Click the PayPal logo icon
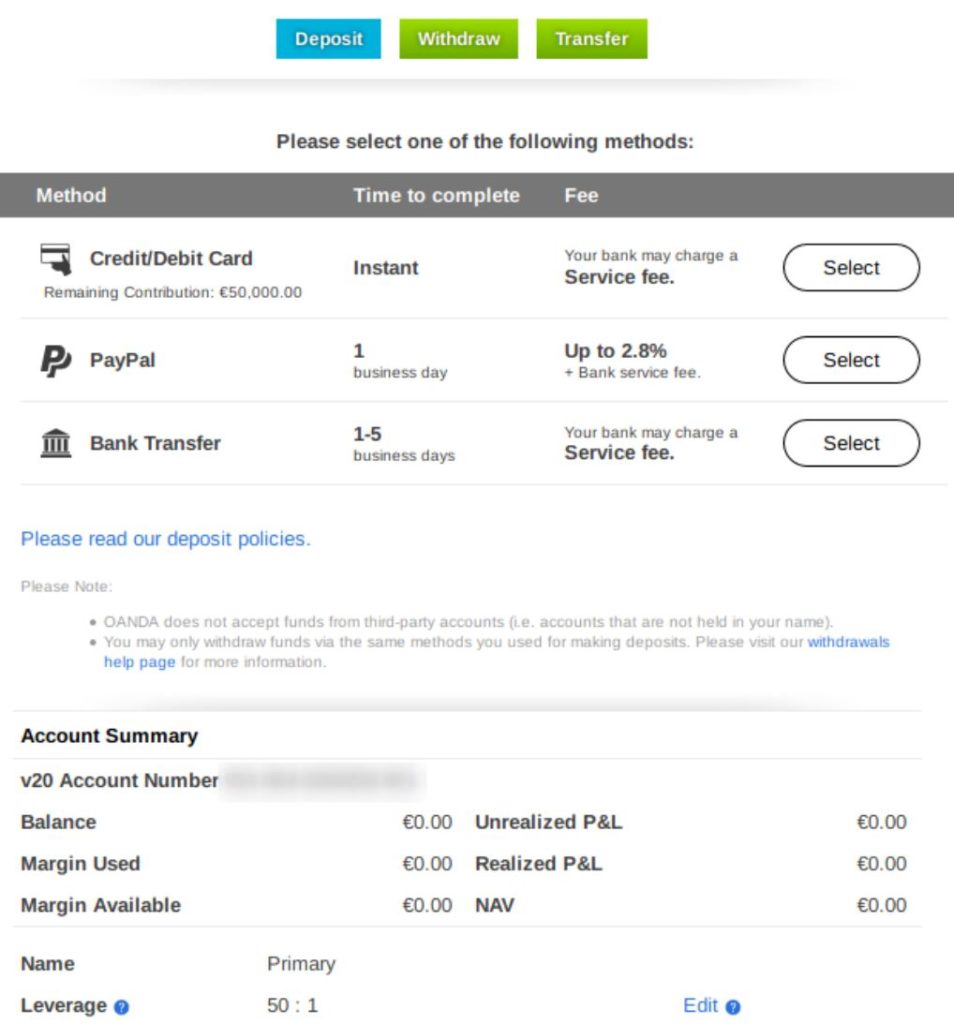Viewport: 954px width, 1024px height. click(57, 360)
